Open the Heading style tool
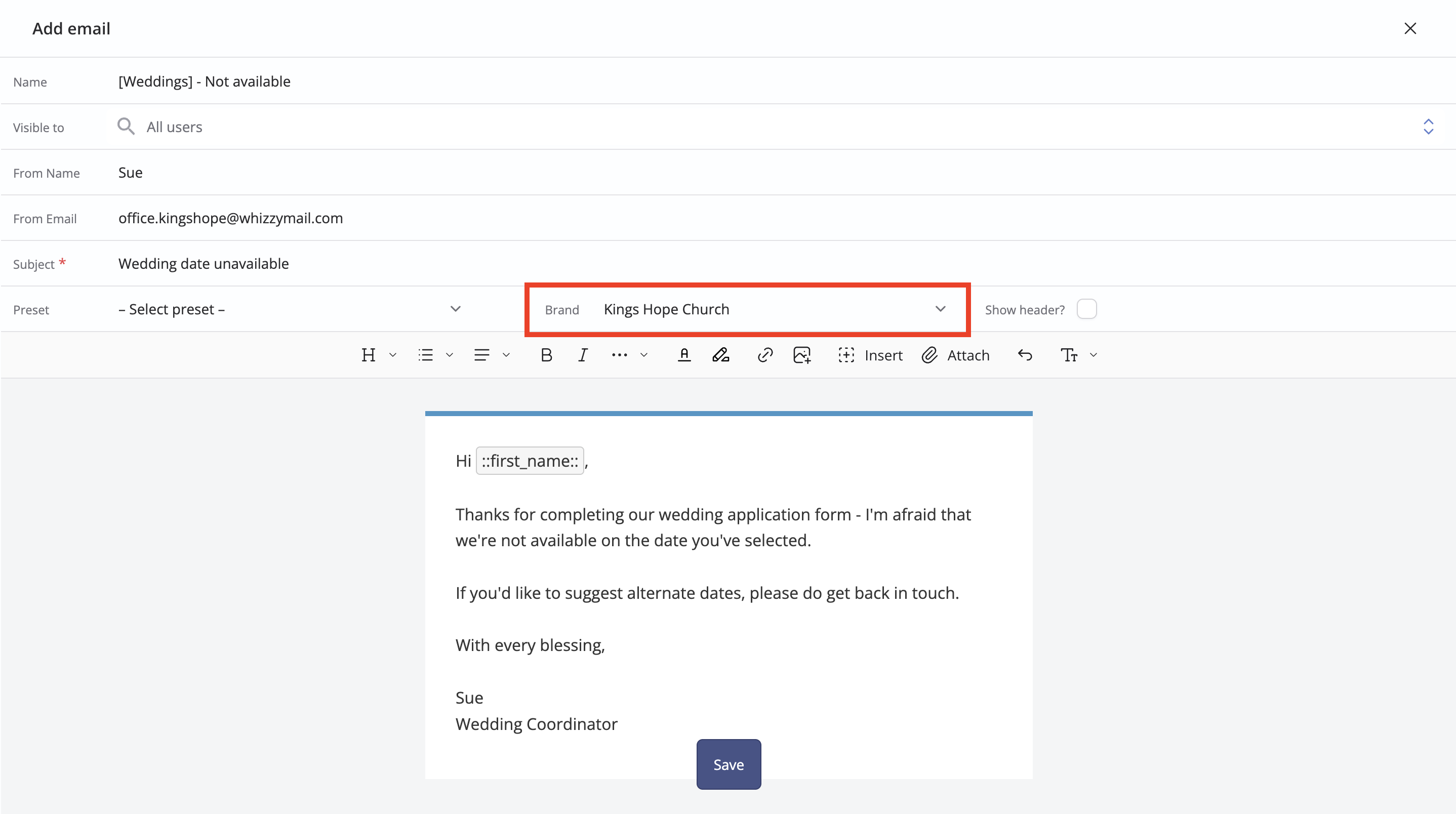1456x814 pixels. pos(369,355)
